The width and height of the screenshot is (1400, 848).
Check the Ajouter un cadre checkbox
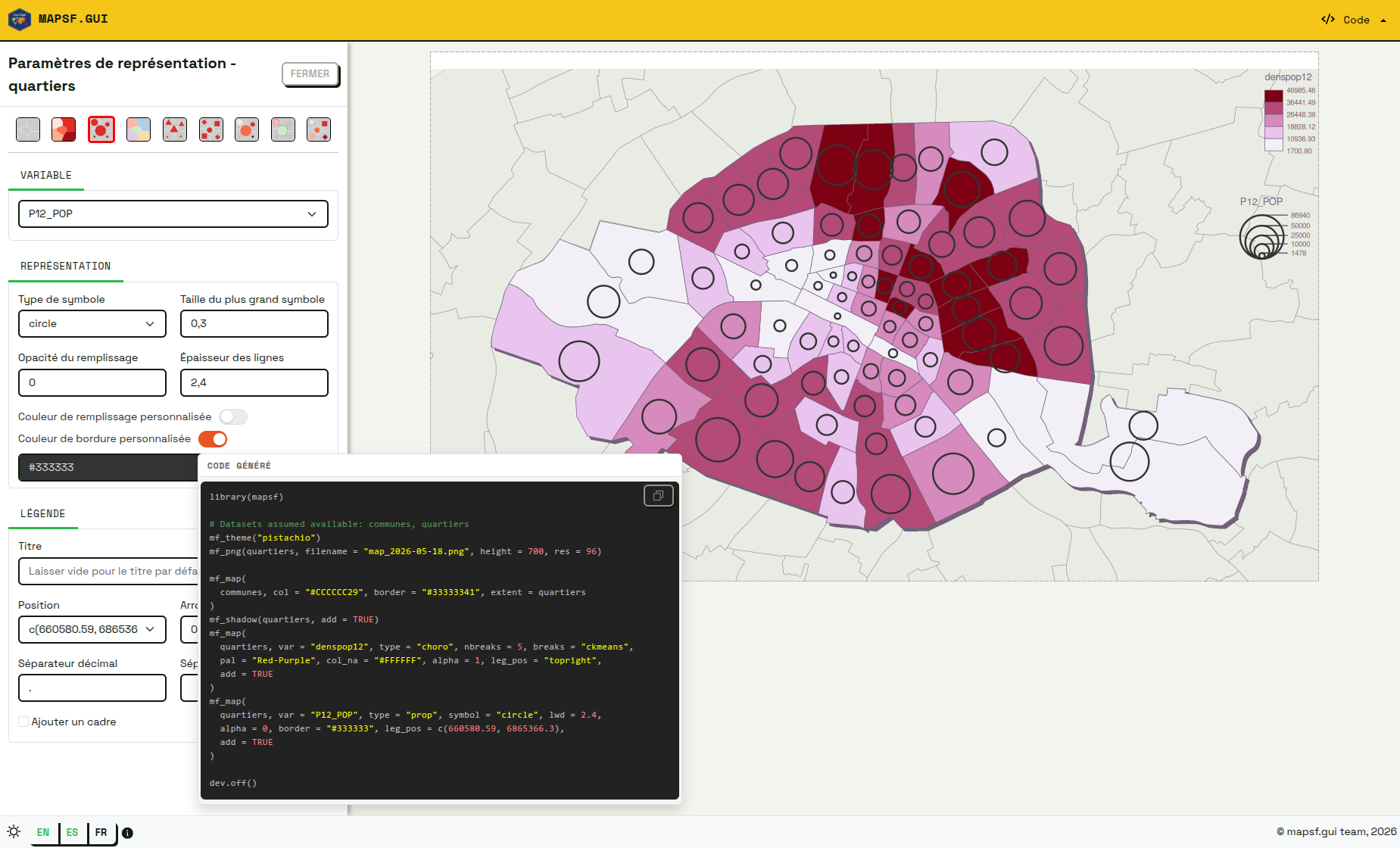(x=23, y=722)
